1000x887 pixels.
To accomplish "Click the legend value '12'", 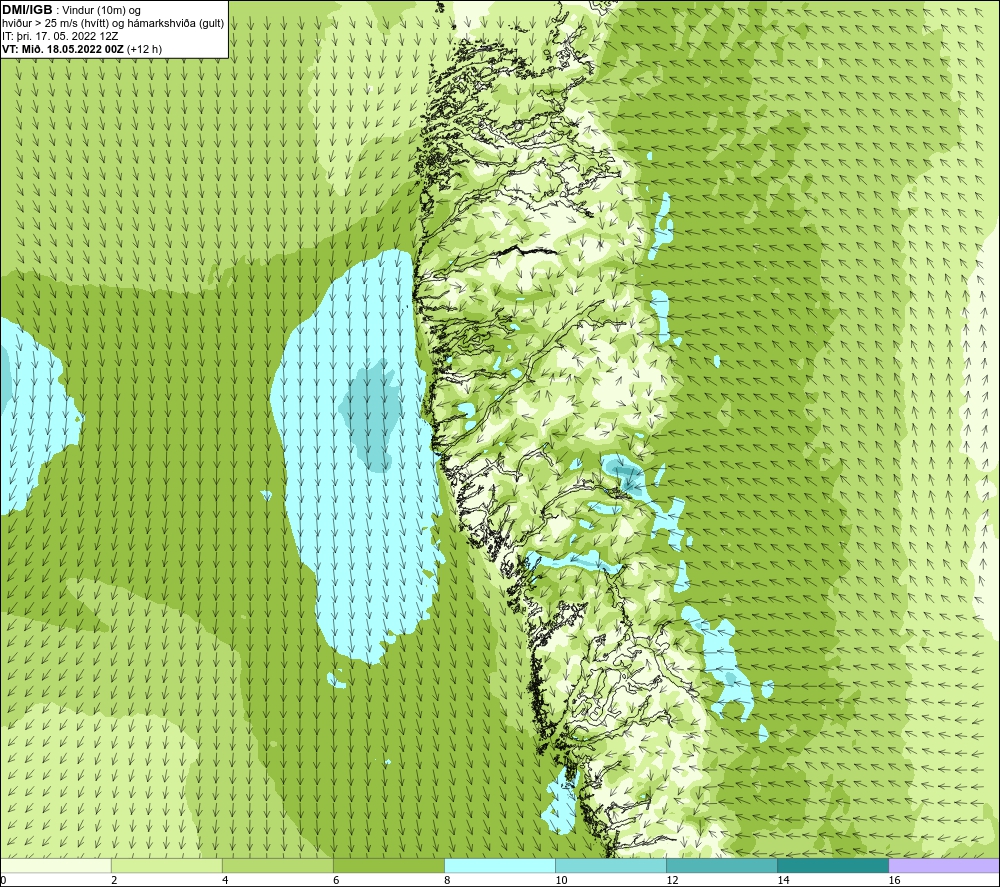I will 672,880.
